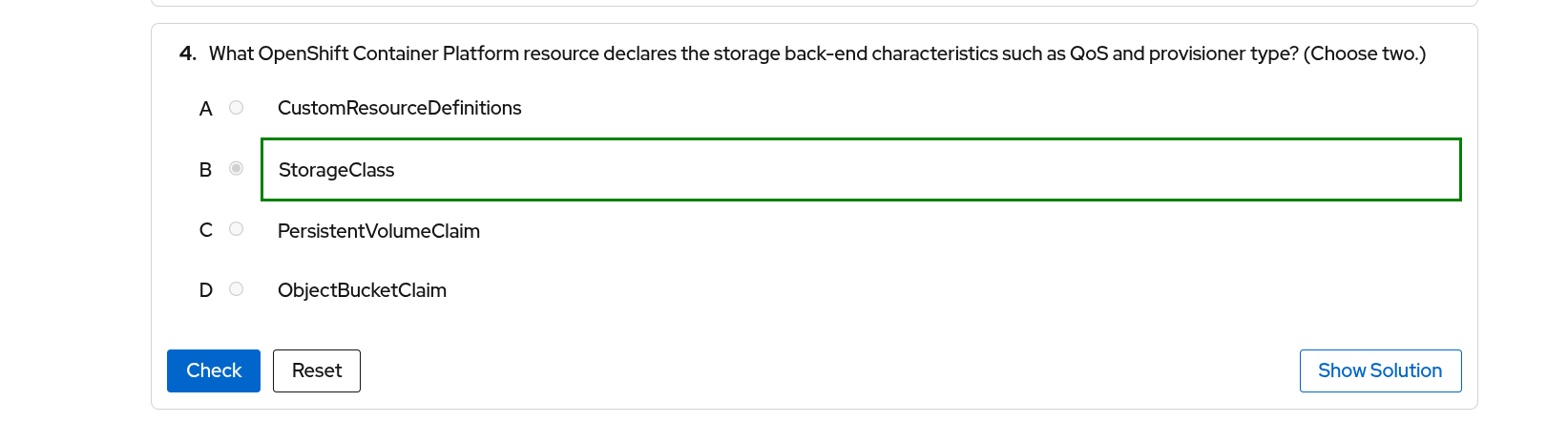Click the letter B option label
Image resolution: width=1568 pixels, height=423 pixels.
tap(205, 170)
